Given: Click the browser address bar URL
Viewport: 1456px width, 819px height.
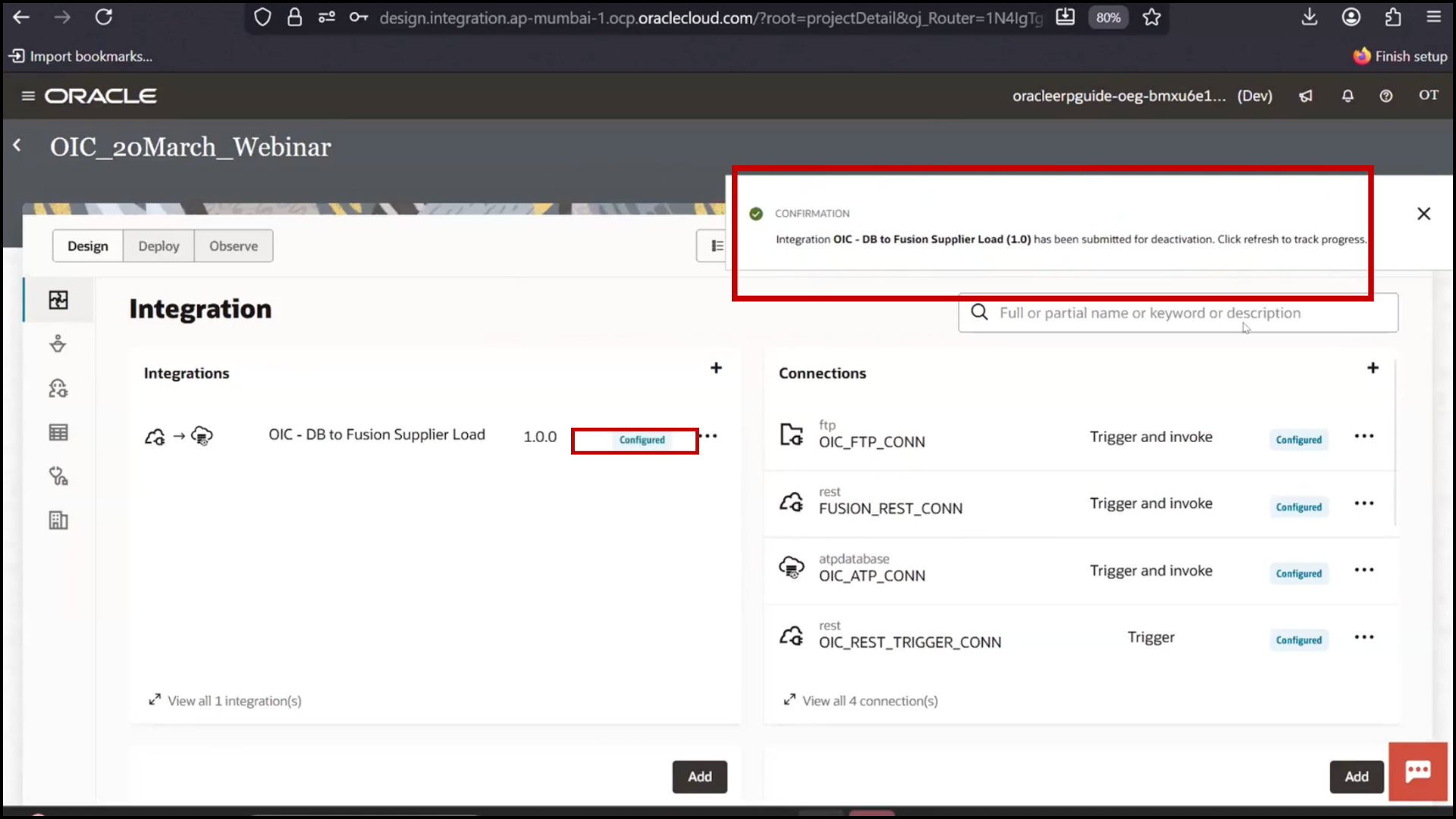Looking at the screenshot, I should 711,17.
